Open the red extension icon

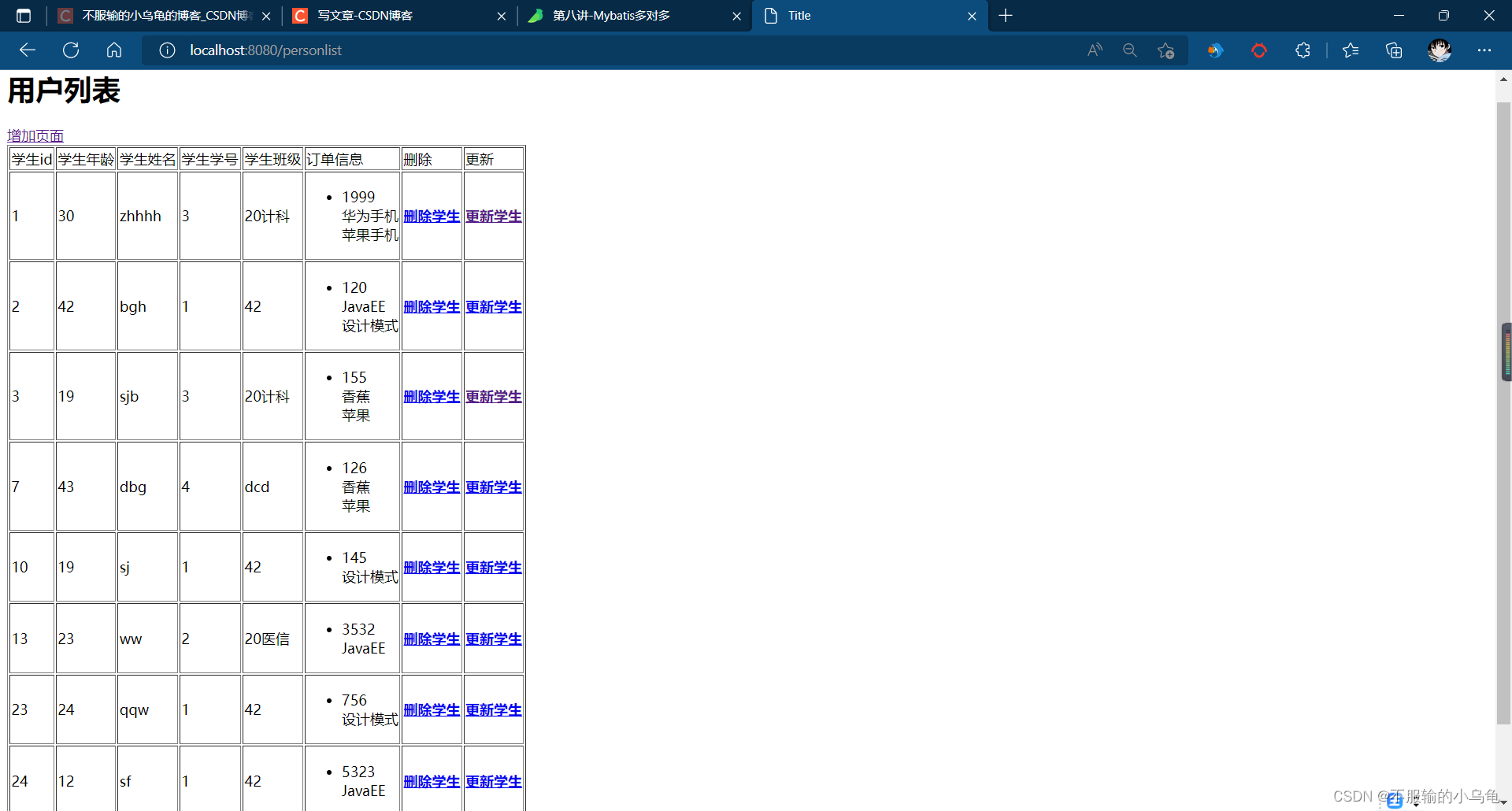click(x=1259, y=50)
